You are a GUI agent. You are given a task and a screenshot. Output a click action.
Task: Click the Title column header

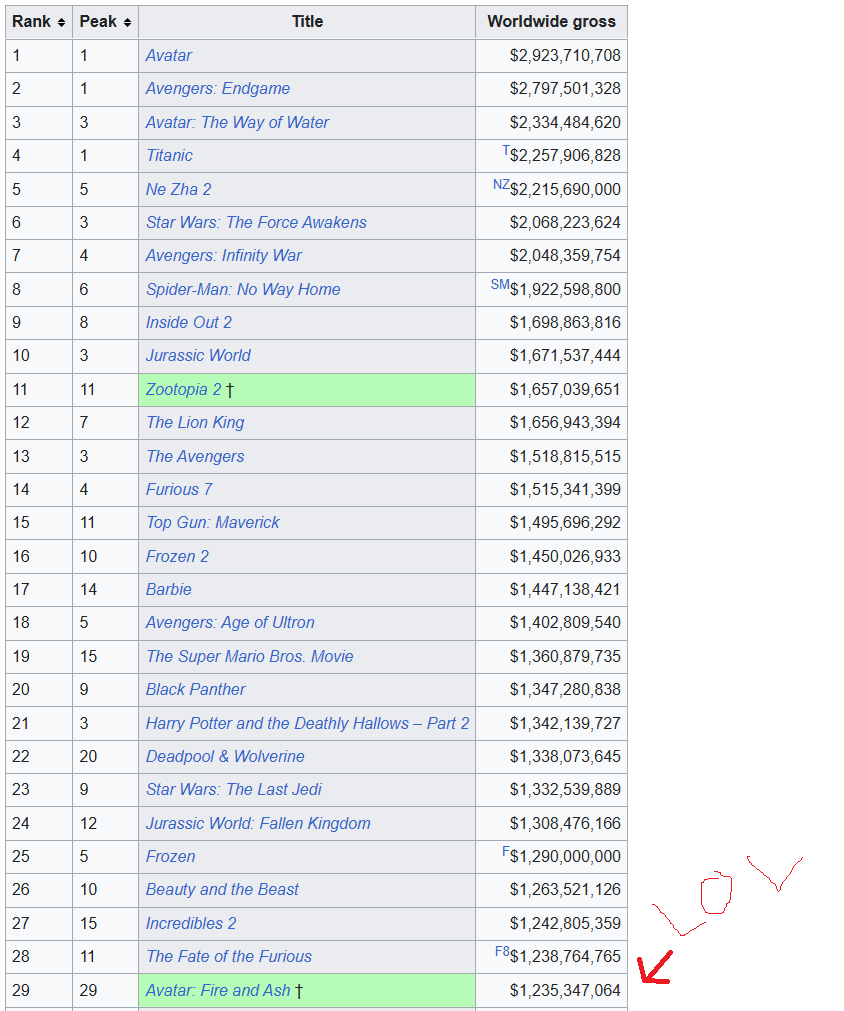(307, 22)
